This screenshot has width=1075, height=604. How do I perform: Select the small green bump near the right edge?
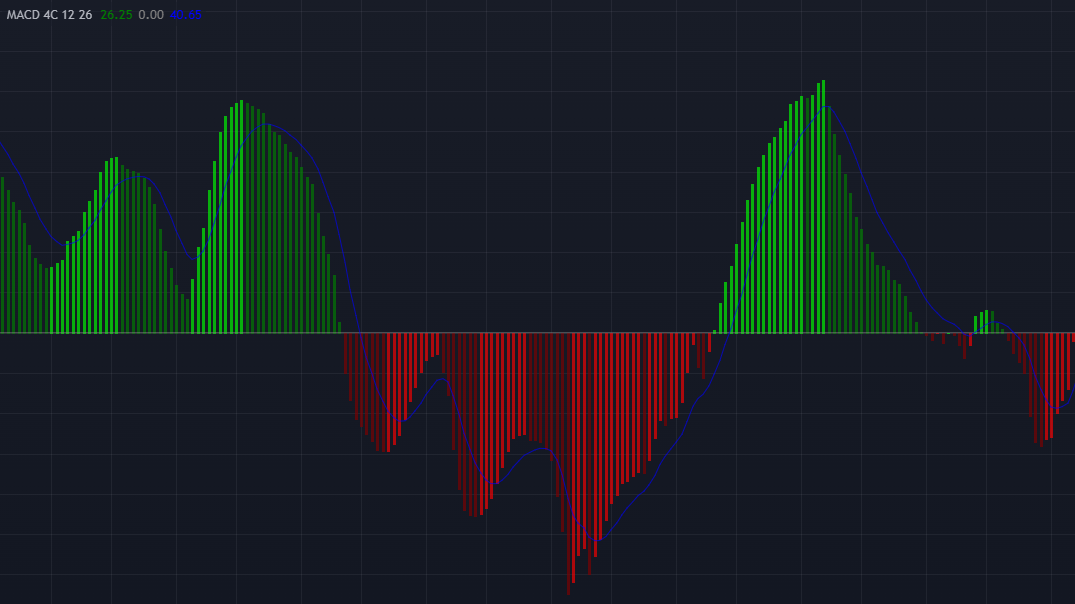click(987, 322)
